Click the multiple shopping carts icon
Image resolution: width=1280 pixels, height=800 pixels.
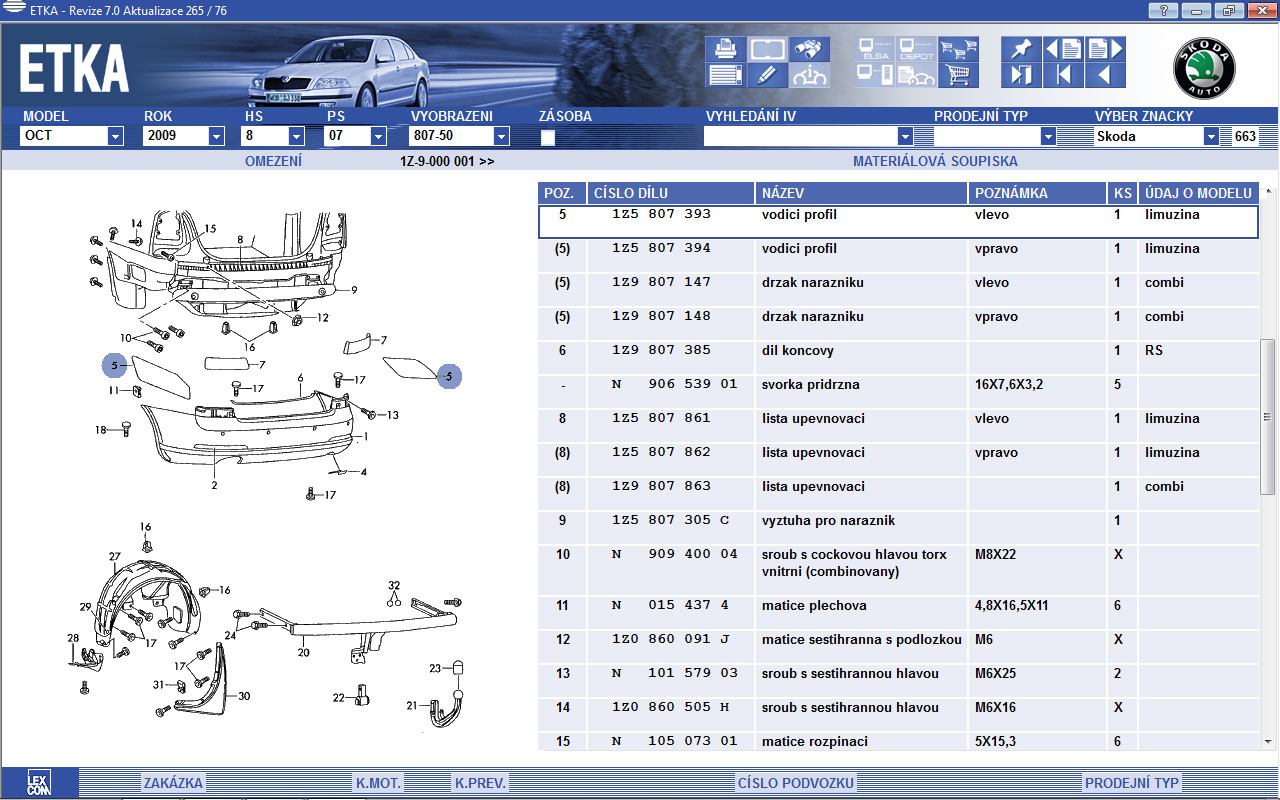click(x=958, y=49)
